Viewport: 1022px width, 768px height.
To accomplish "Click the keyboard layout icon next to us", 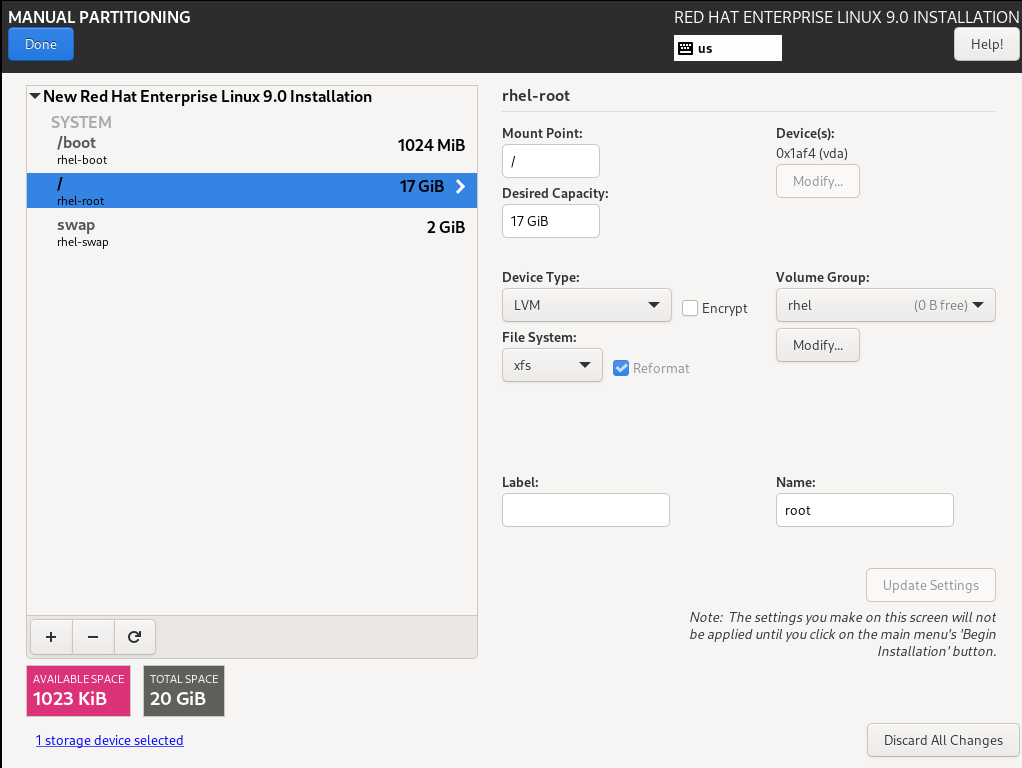I will pyautogui.click(x=686, y=48).
